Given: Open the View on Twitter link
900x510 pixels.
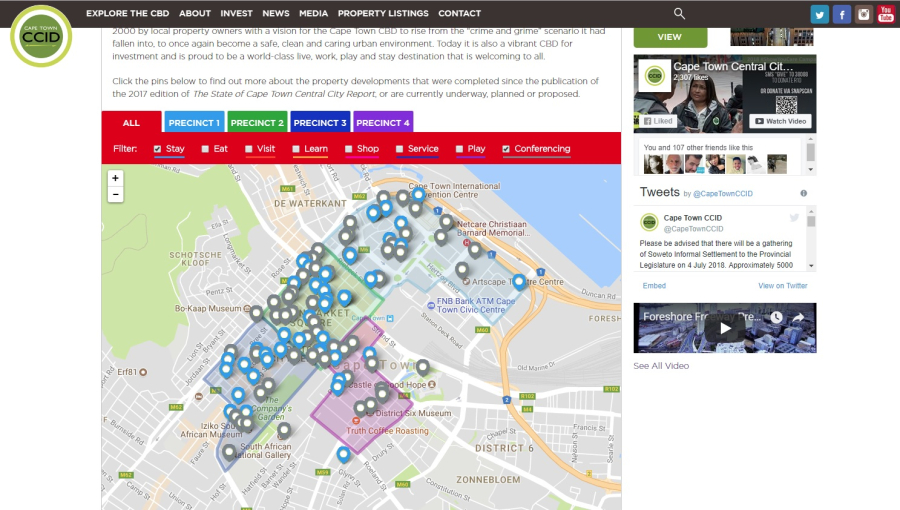Looking at the screenshot, I should click(x=782, y=286).
